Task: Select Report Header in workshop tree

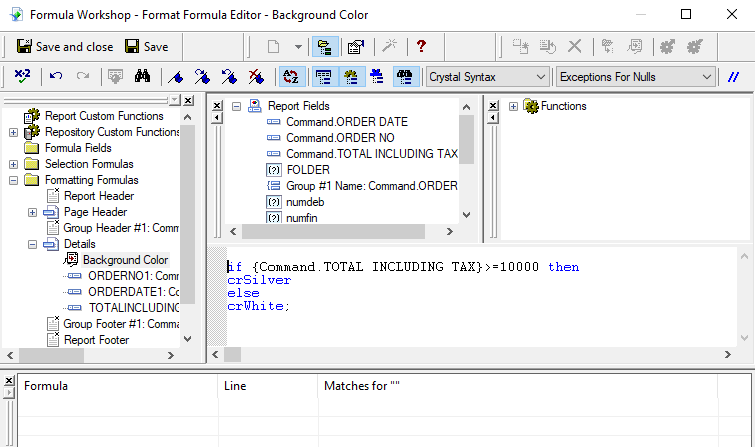Action: point(99,196)
